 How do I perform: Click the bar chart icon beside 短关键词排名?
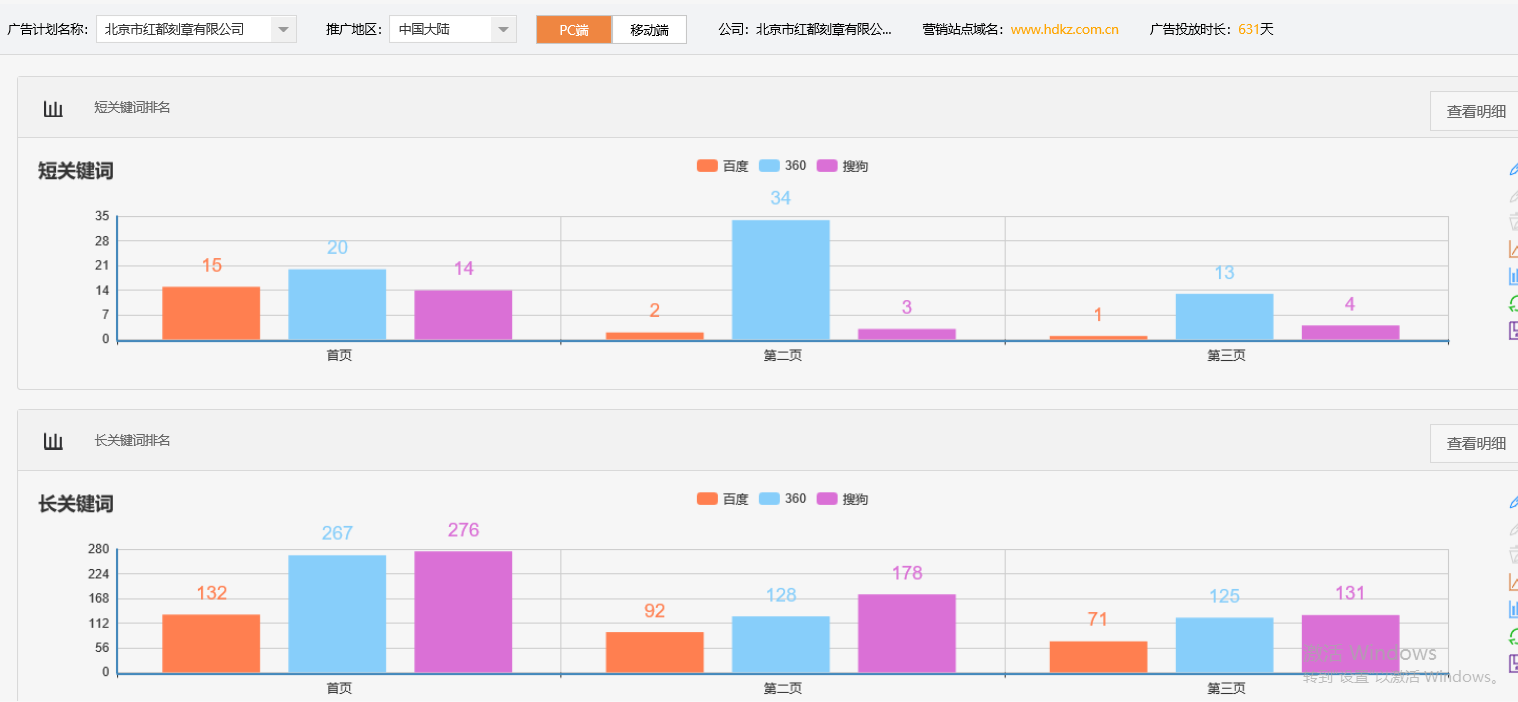click(53, 108)
